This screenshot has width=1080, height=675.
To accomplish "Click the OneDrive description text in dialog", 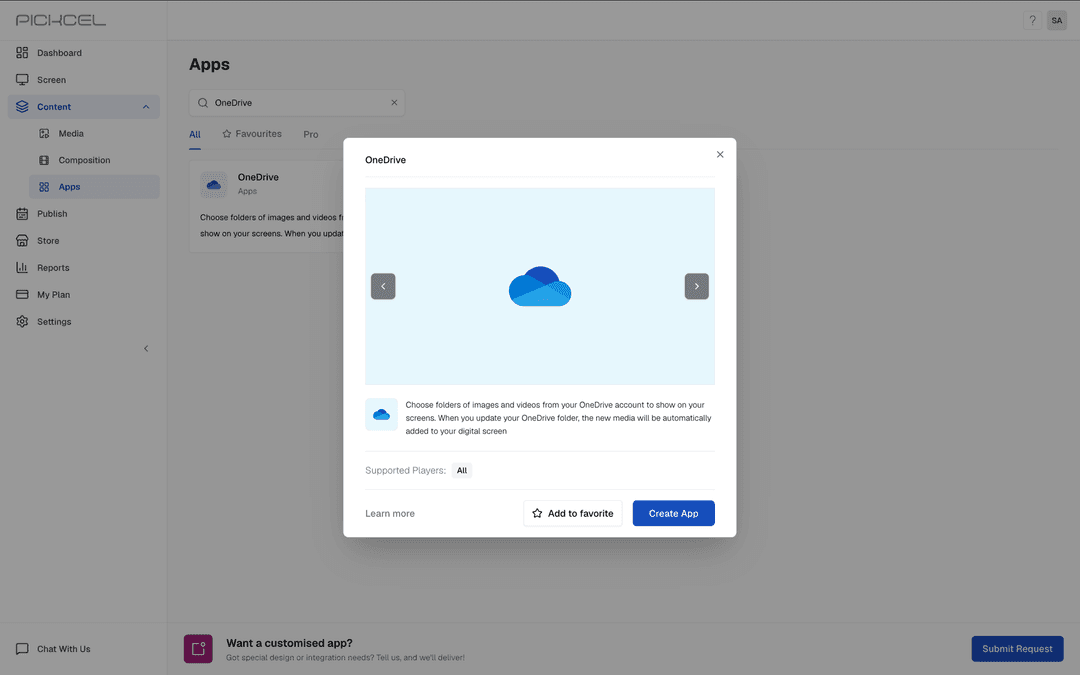I will (x=559, y=417).
